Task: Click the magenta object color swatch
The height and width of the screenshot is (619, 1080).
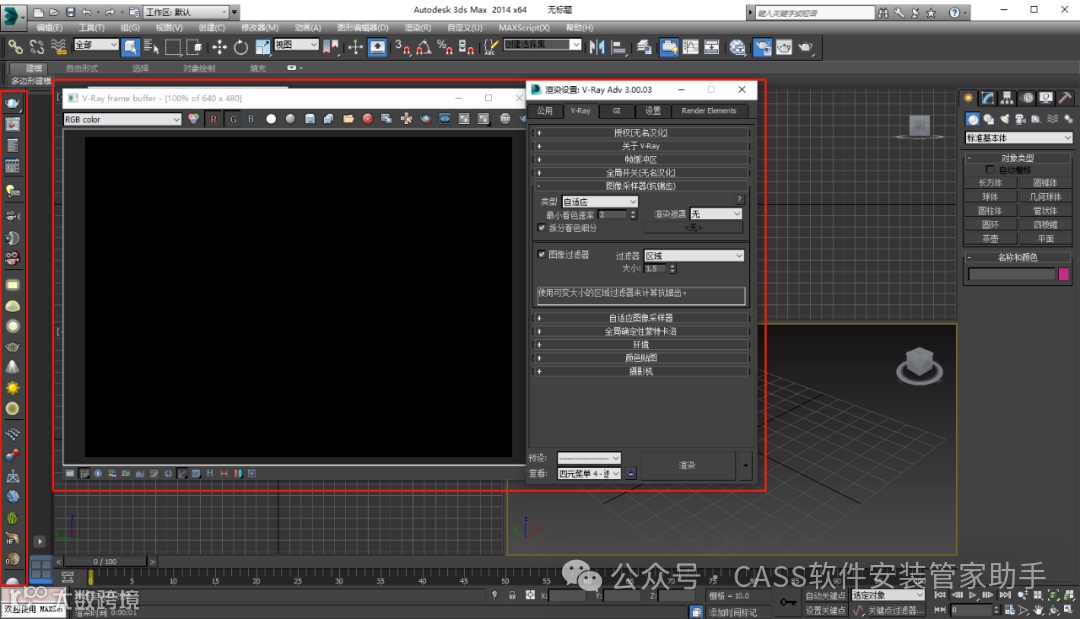Action: tap(1063, 274)
